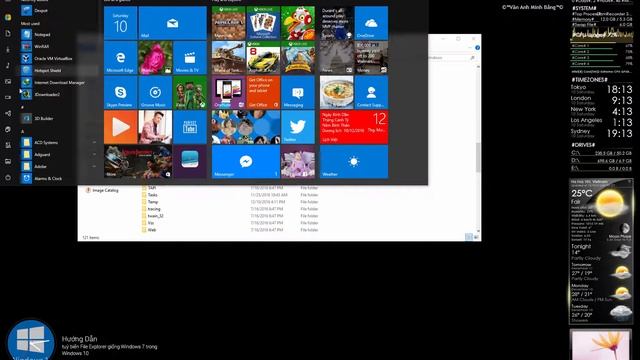Open the Contact Support tile
The height and width of the screenshot is (360, 640).
pyautogui.click(x=371, y=92)
